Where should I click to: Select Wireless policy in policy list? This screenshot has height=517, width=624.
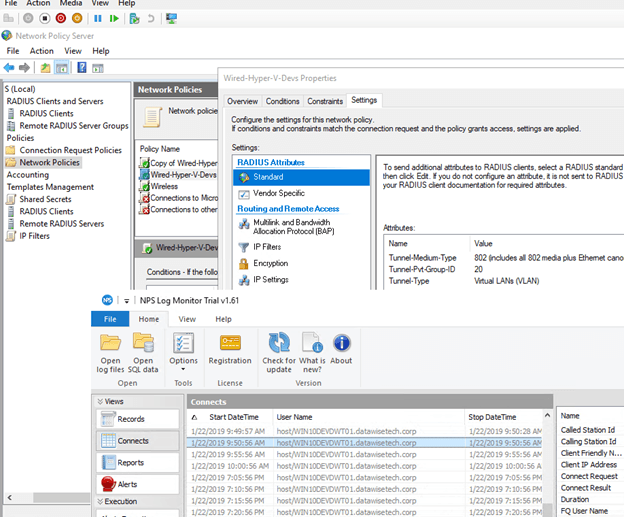[164, 186]
